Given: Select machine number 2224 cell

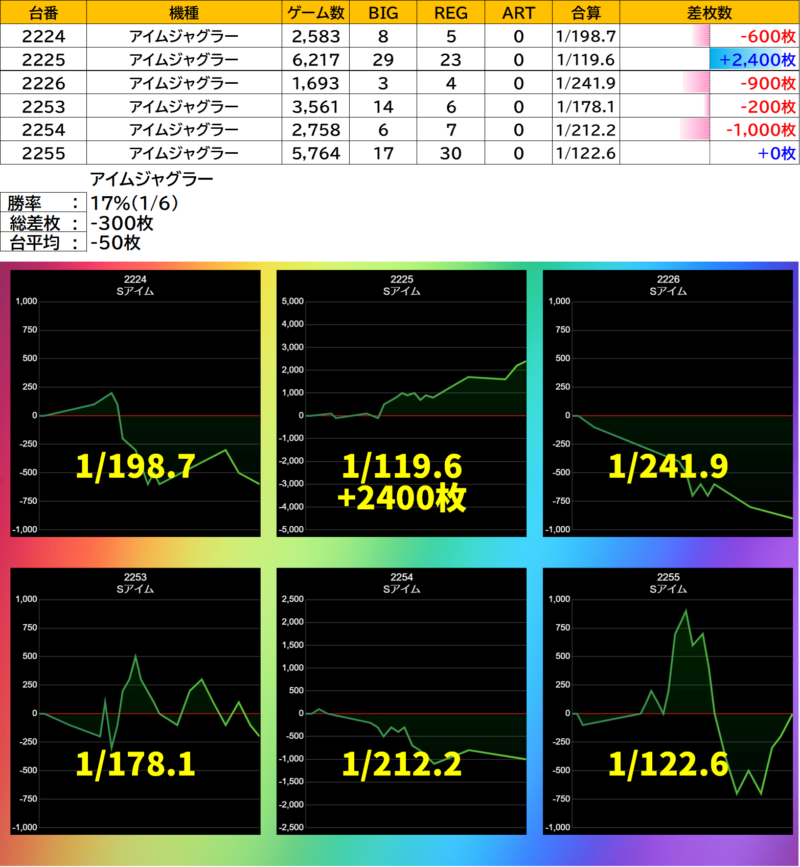Looking at the screenshot, I should pos(43,36).
